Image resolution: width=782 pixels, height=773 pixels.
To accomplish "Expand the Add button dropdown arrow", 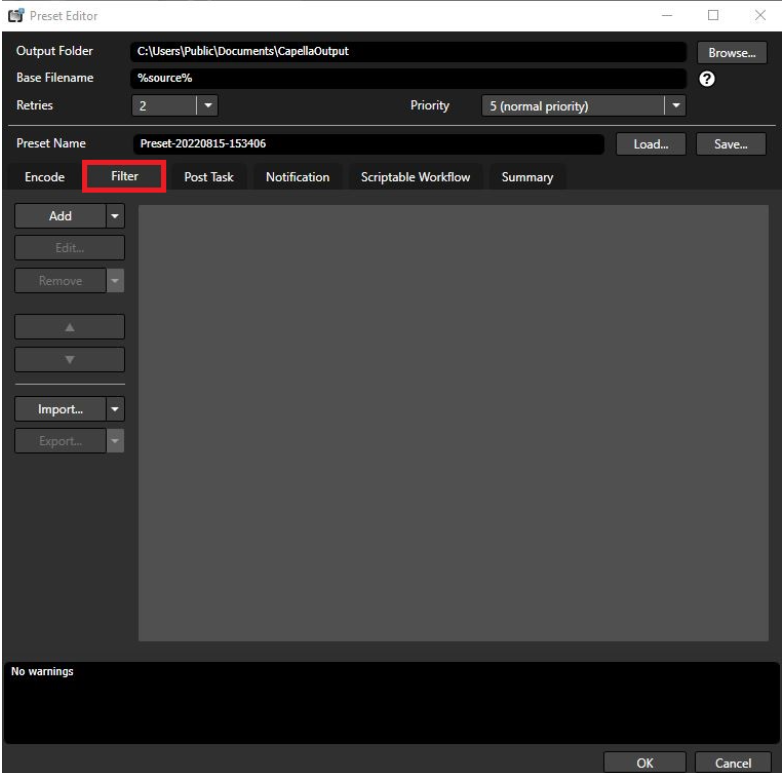I will (115, 216).
